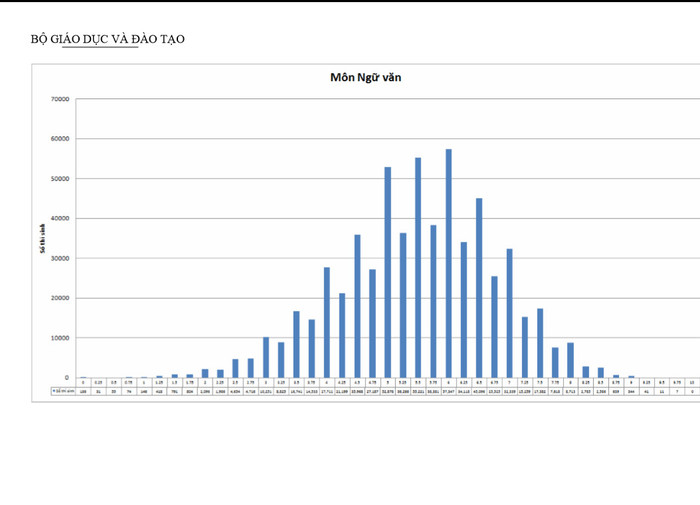Image resolution: width=700 pixels, height=505 pixels.
Task: Select the data table cell showing 27,711
Action: click(x=327, y=391)
